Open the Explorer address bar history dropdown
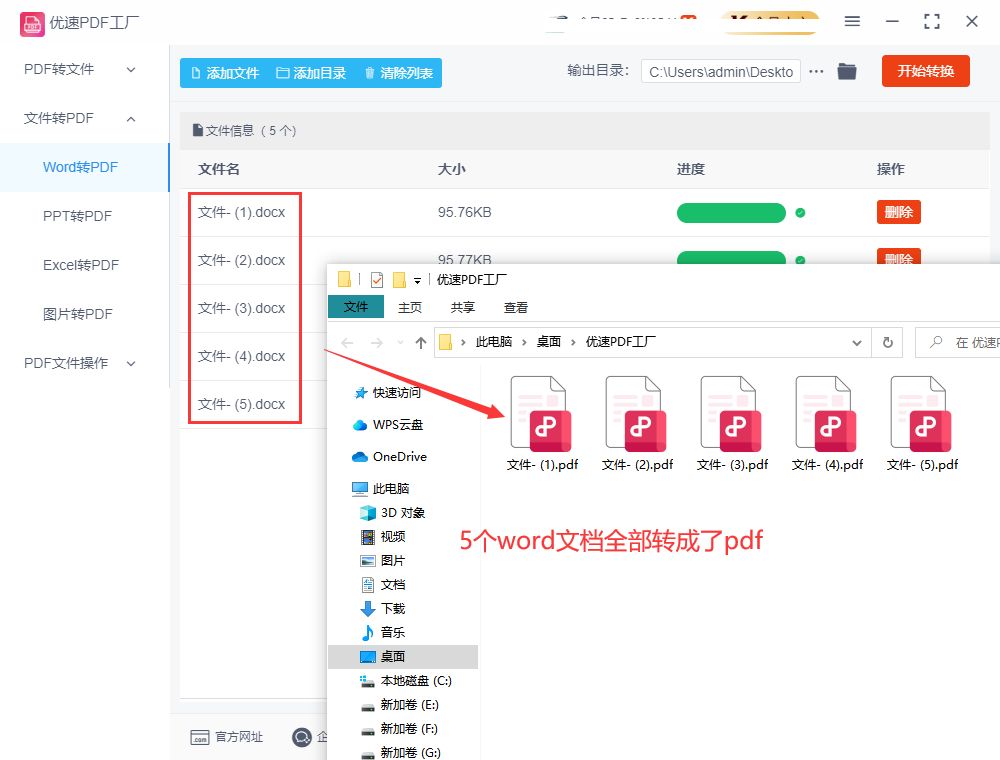 pos(857,343)
